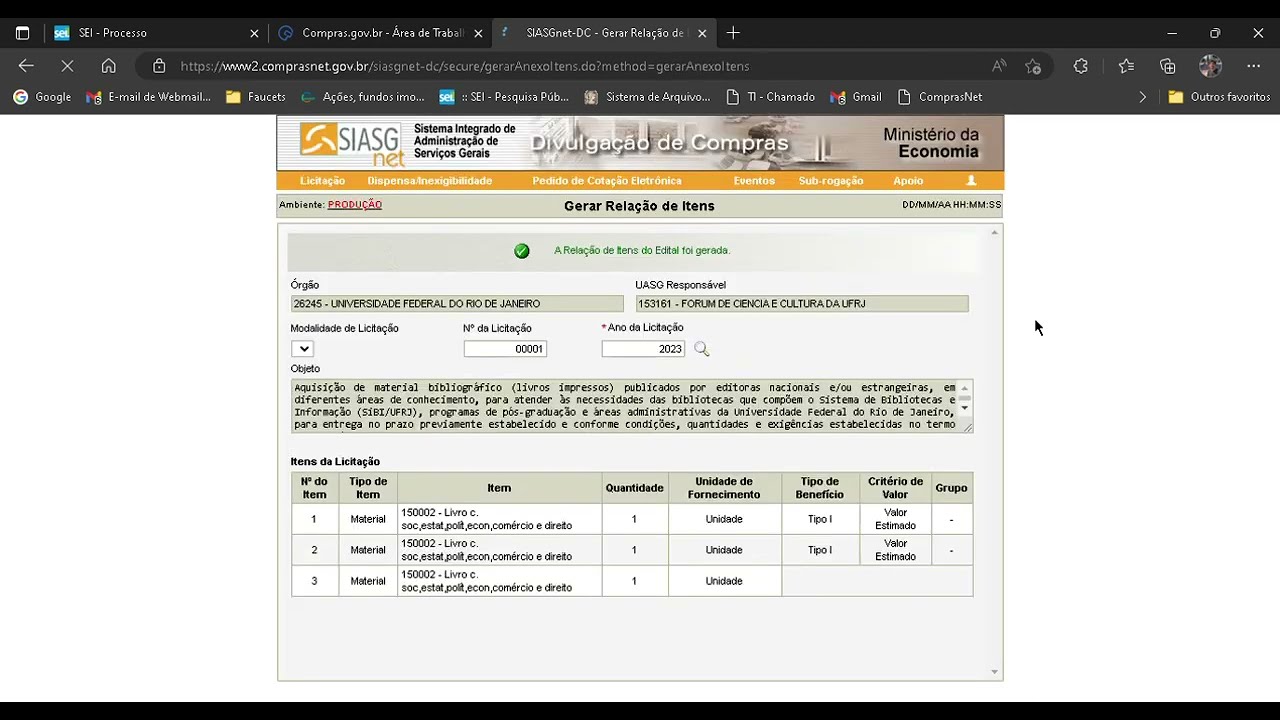Show more bookmarks chevron
Screen dimensions: 1280x720
pos(1143,97)
